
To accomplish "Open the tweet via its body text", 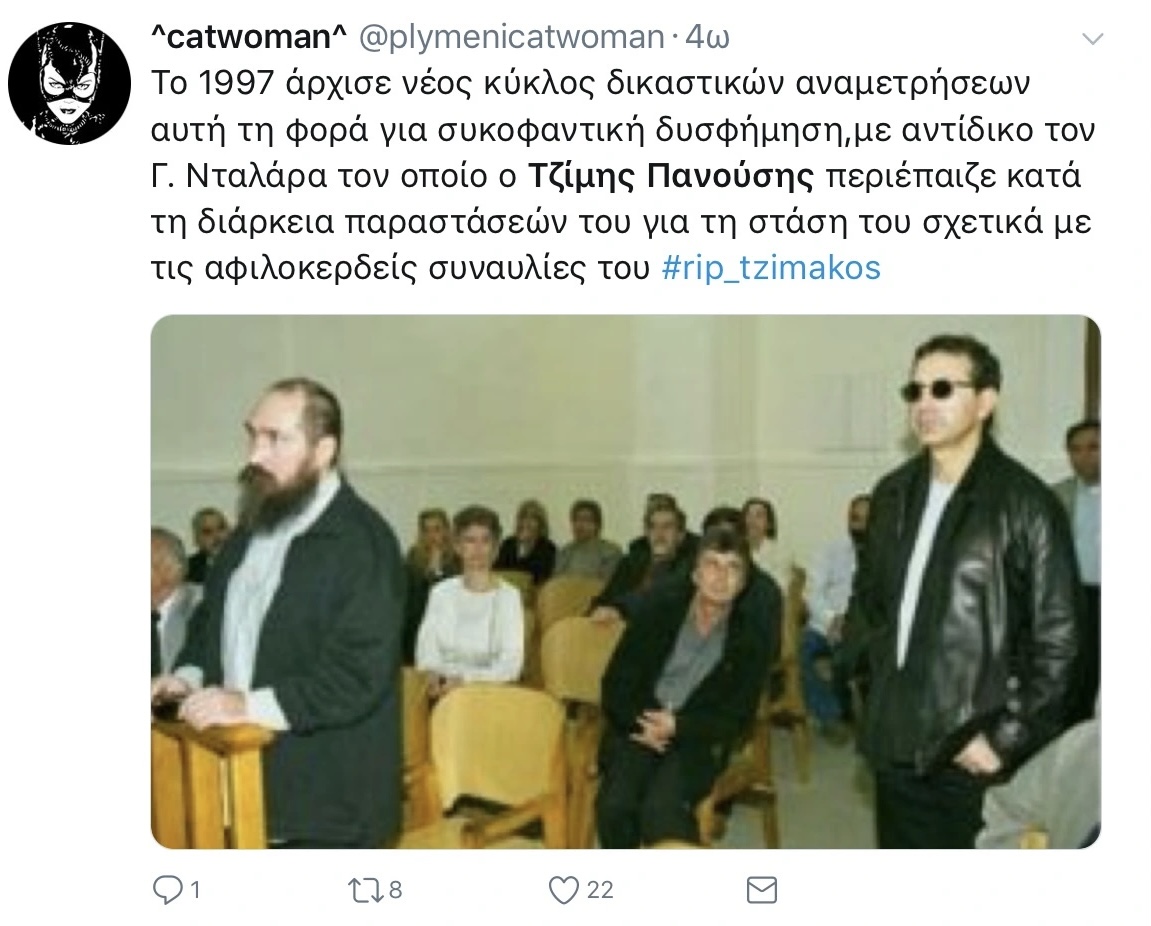I will point(622,176).
